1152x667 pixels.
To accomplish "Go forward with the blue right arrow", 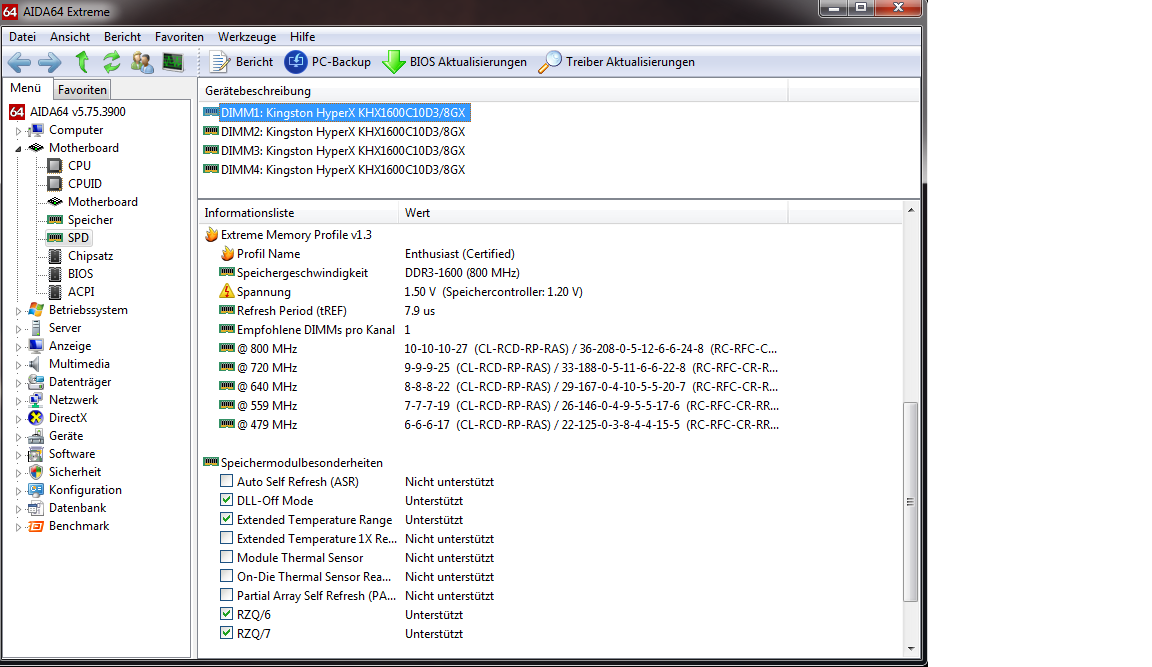I will point(49,62).
